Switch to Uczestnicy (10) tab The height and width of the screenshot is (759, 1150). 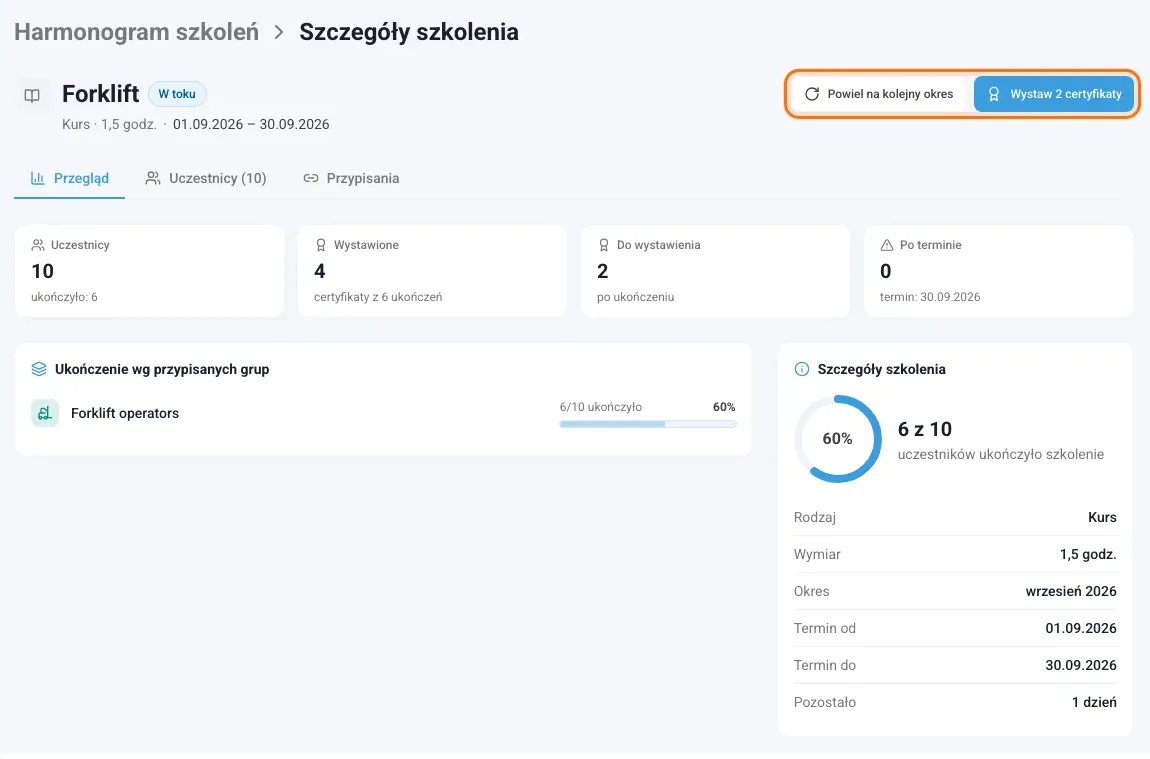(x=206, y=178)
